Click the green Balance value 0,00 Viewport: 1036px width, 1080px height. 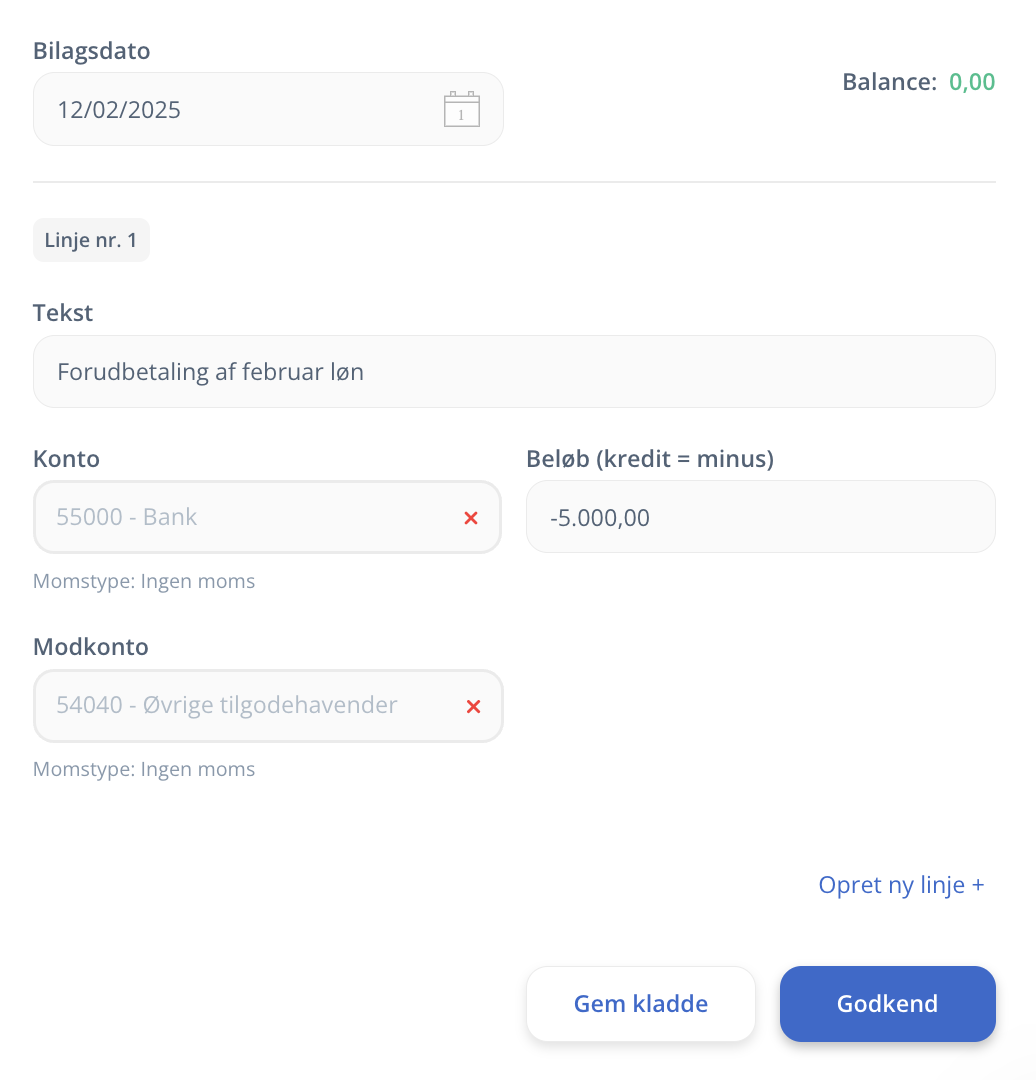pyautogui.click(x=971, y=82)
